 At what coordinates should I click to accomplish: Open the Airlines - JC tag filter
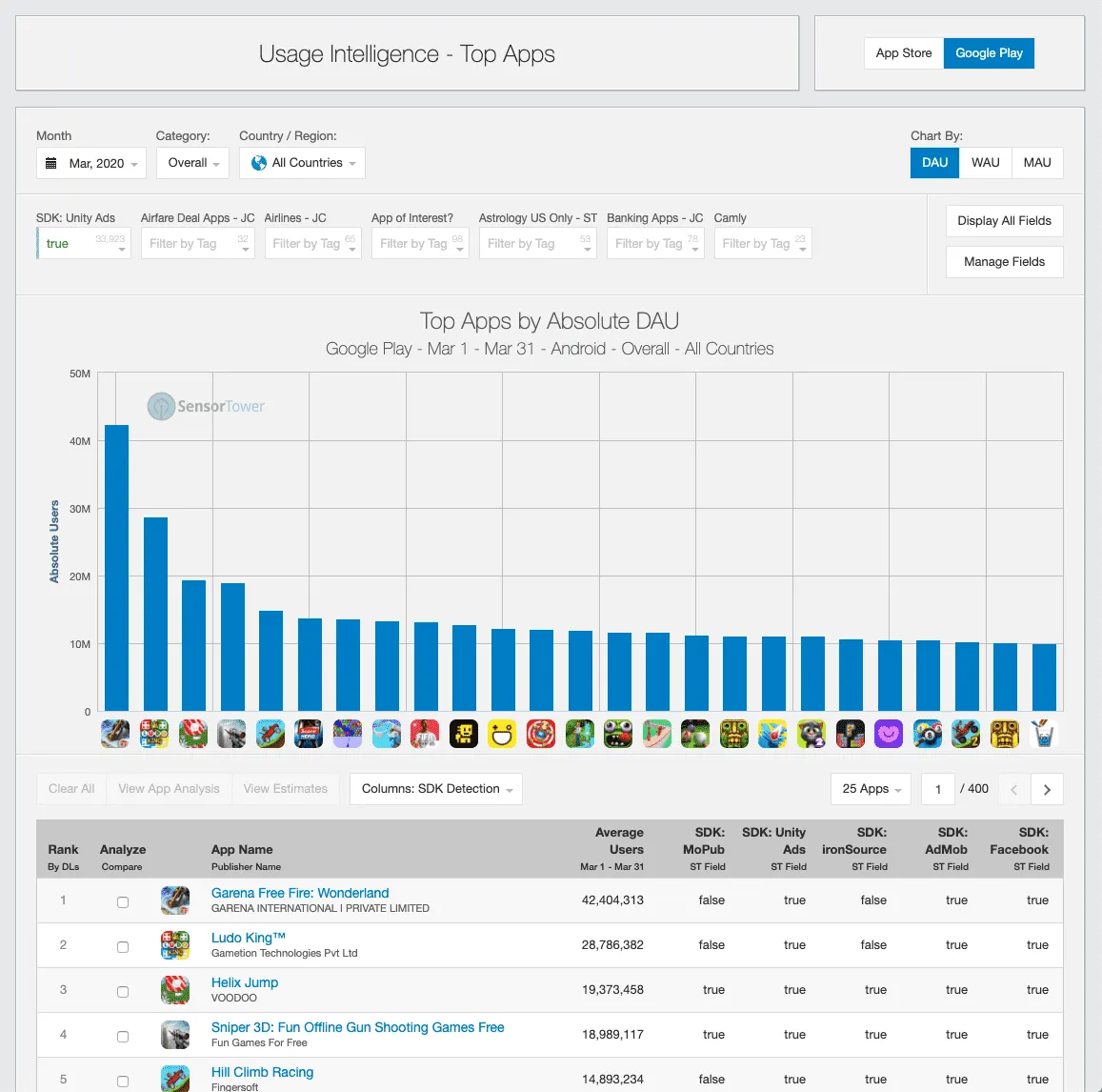(312, 243)
